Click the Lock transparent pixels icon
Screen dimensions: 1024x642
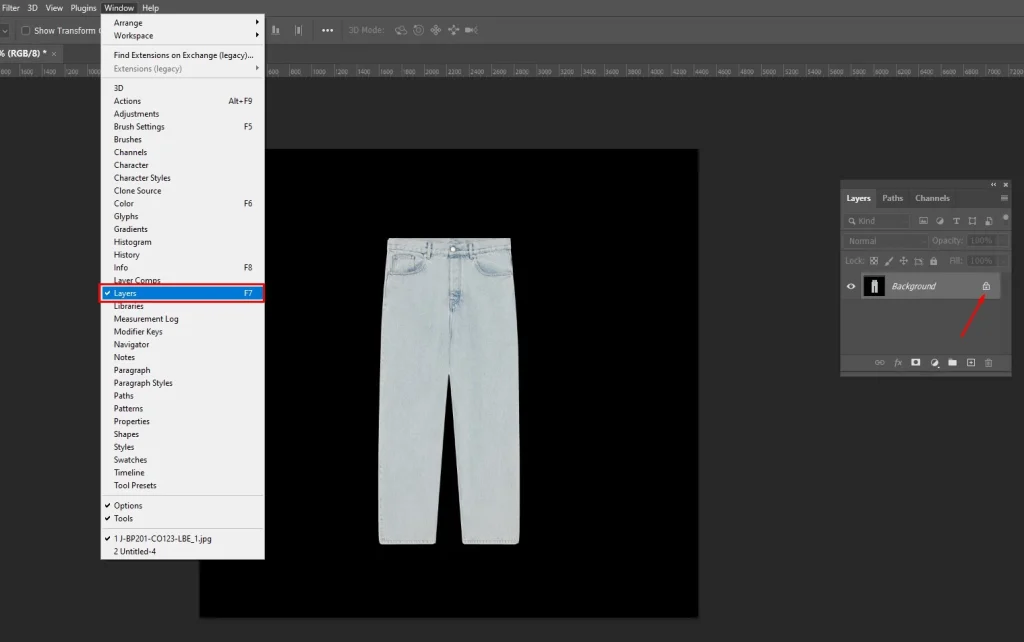(874, 260)
